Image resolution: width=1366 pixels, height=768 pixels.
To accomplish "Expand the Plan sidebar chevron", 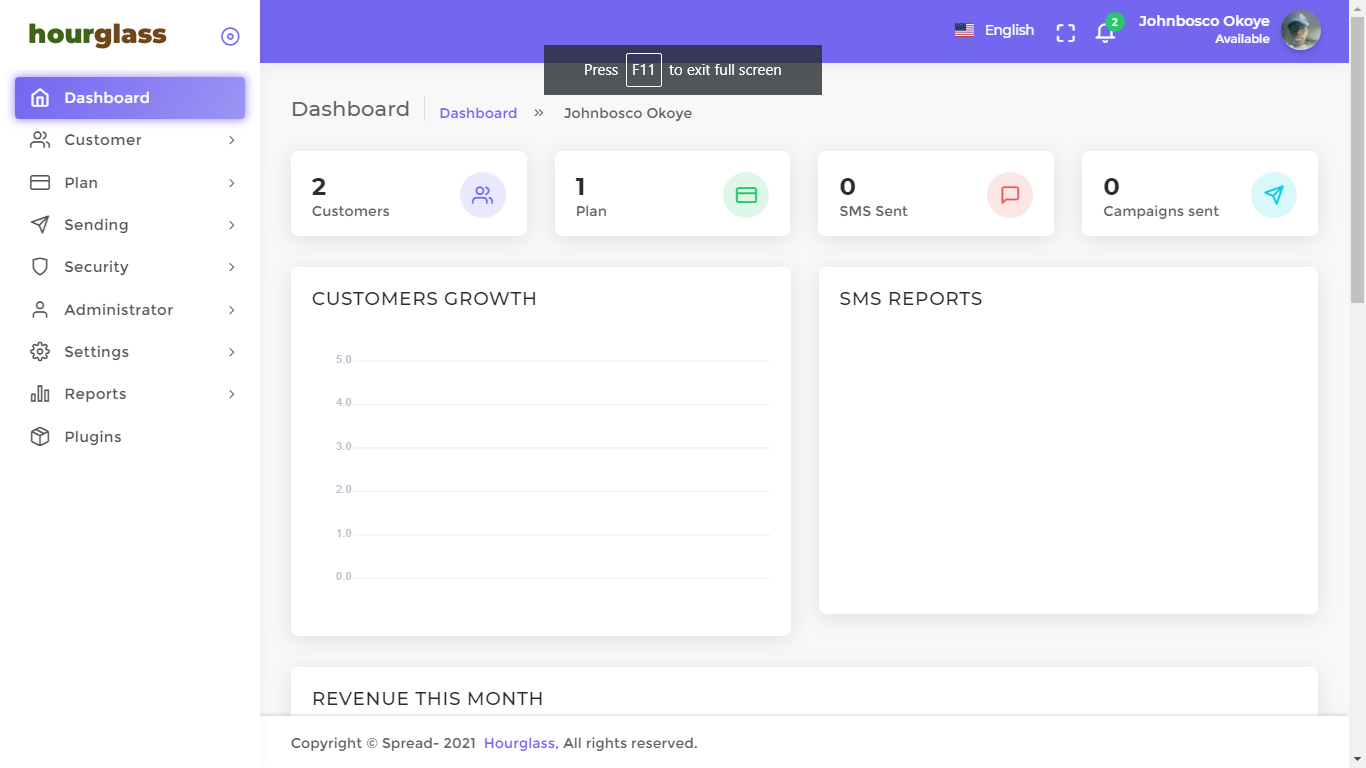I will coord(231,183).
